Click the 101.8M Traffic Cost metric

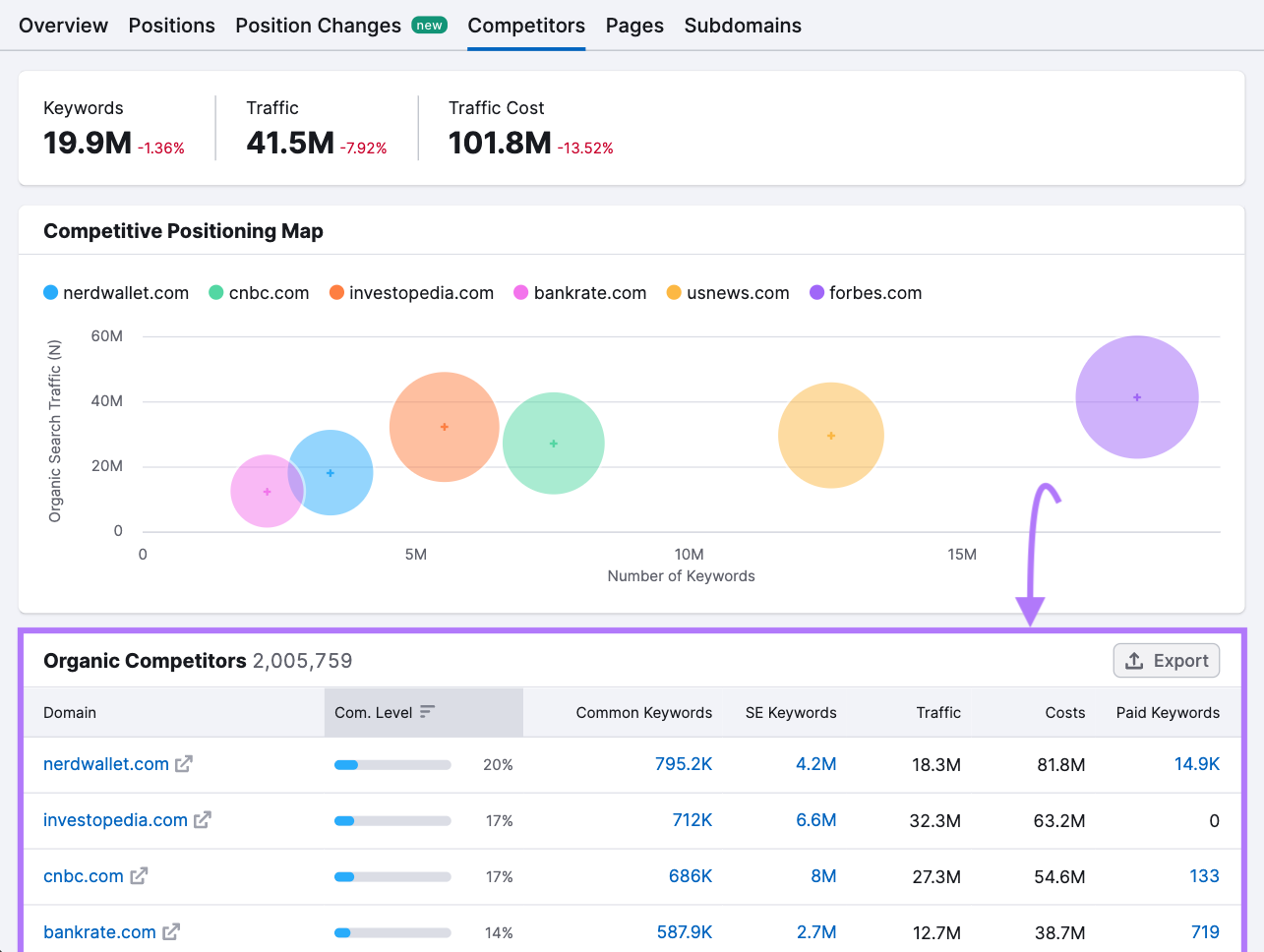pos(500,144)
